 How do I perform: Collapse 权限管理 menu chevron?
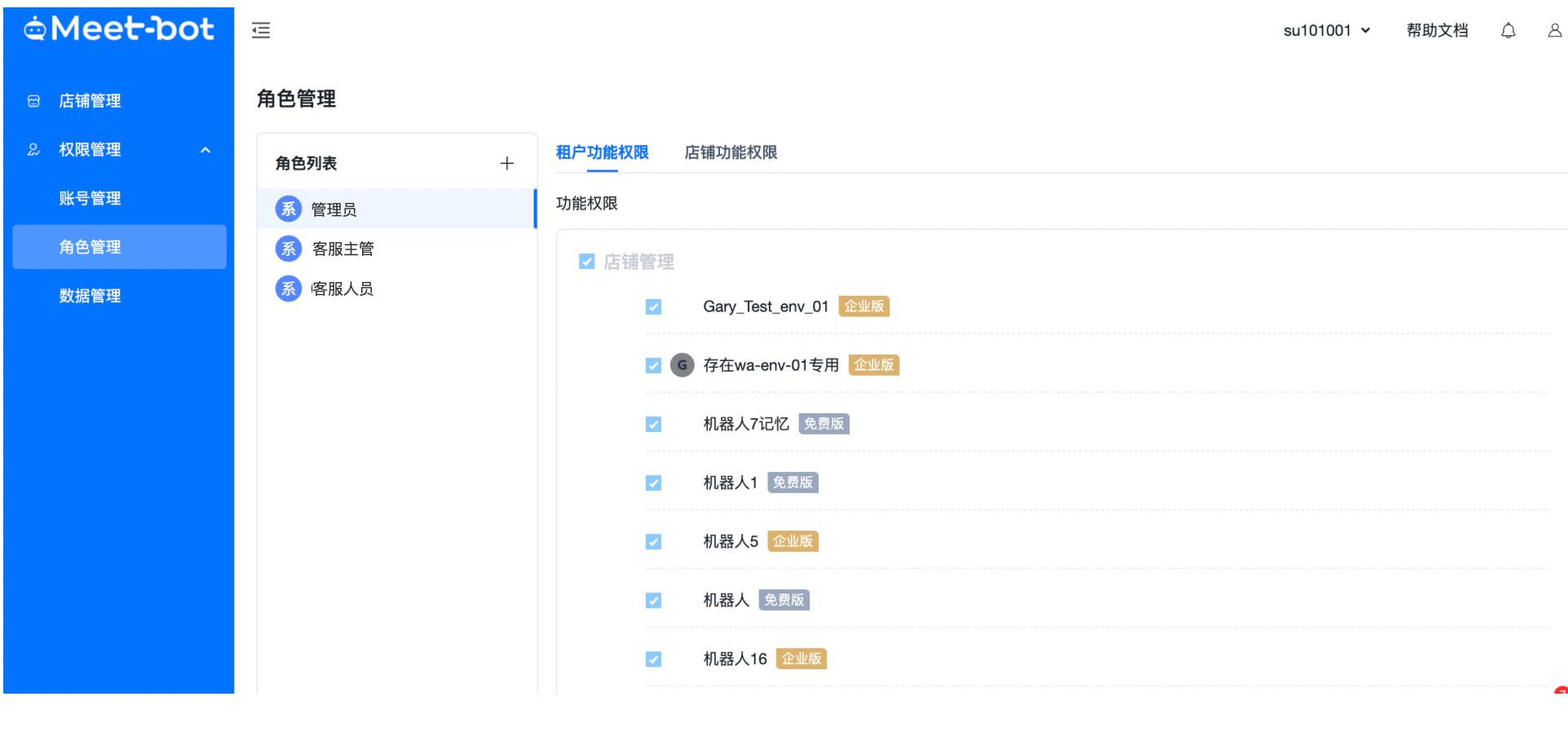click(205, 150)
